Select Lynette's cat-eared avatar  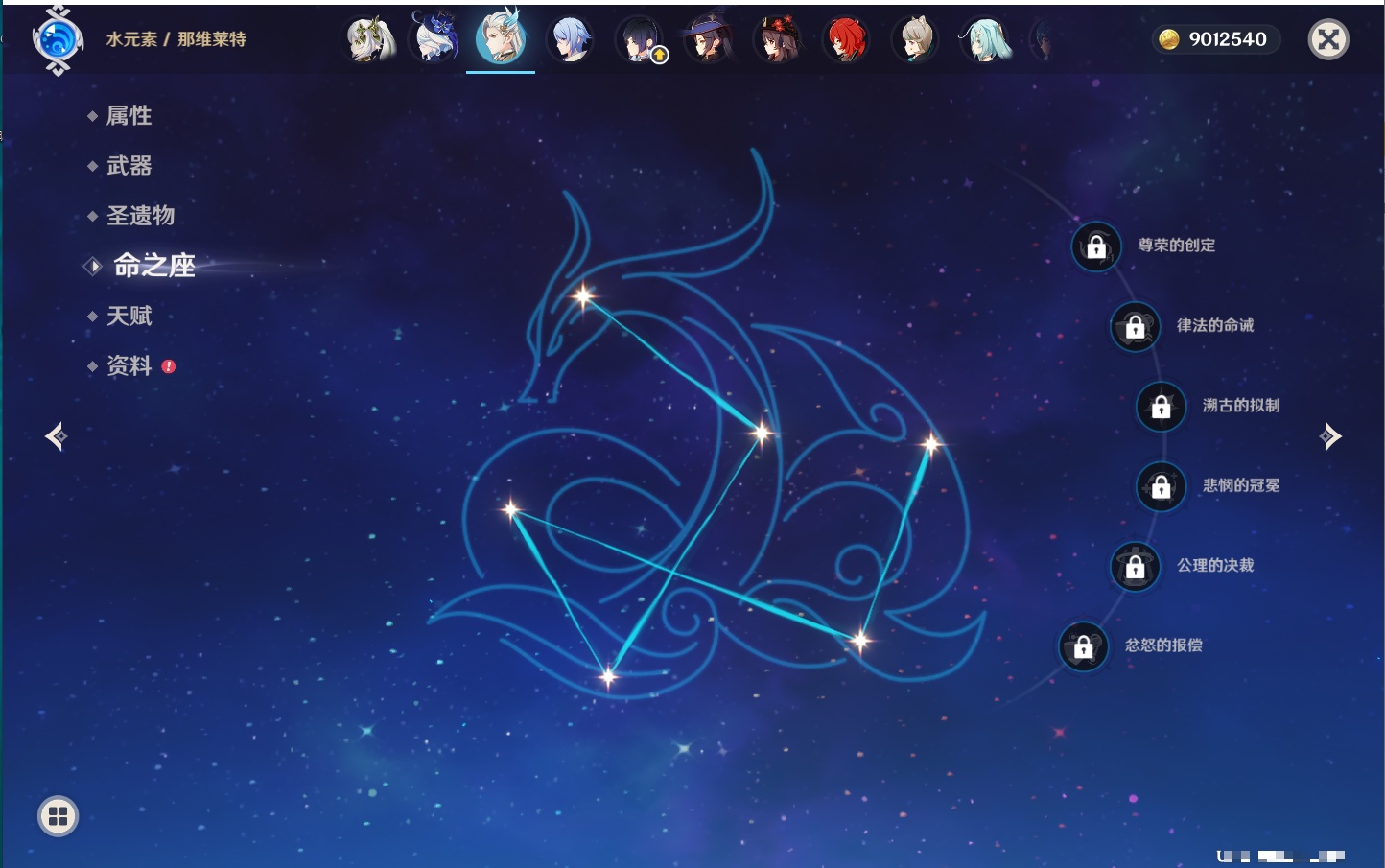[915, 40]
